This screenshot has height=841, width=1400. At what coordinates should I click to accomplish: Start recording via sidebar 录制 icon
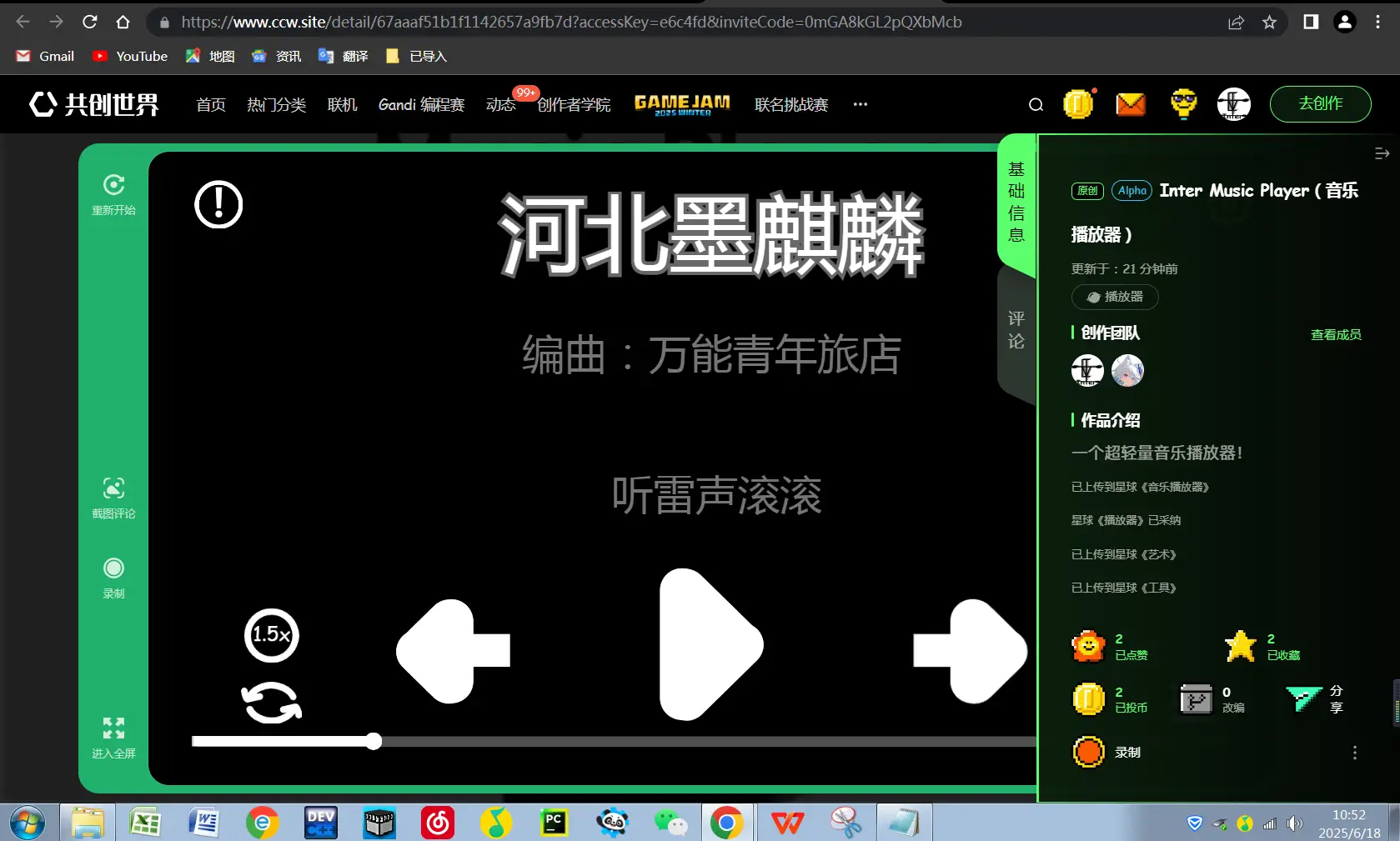pos(114,568)
